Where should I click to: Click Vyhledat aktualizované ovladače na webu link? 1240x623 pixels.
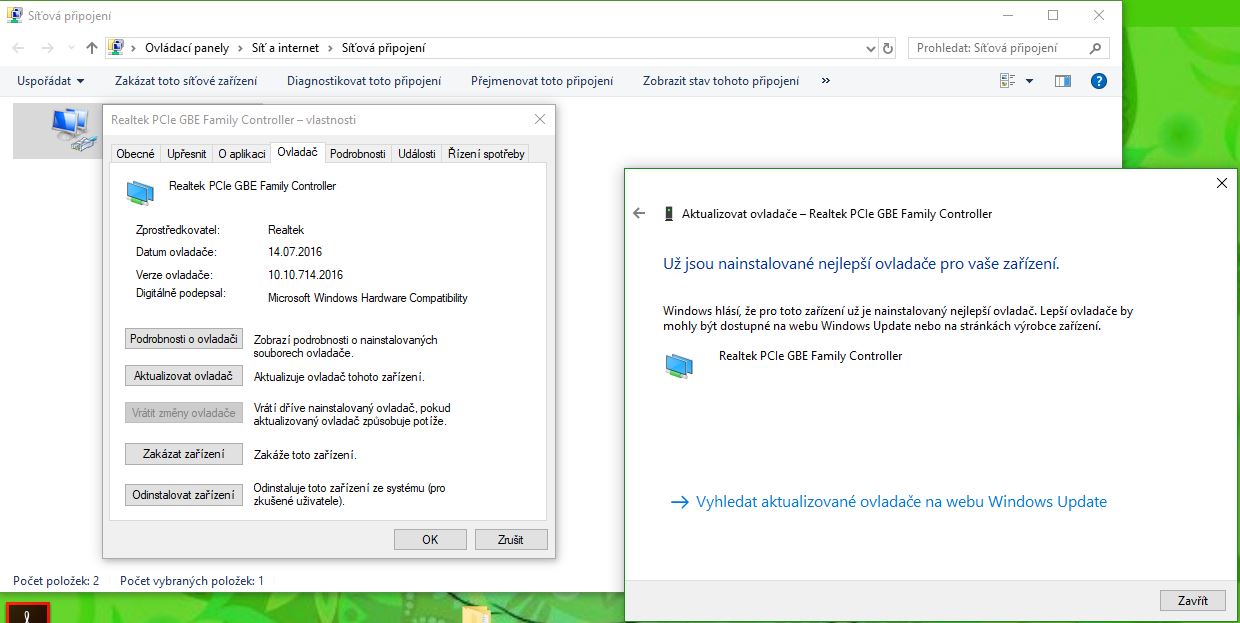coord(900,502)
